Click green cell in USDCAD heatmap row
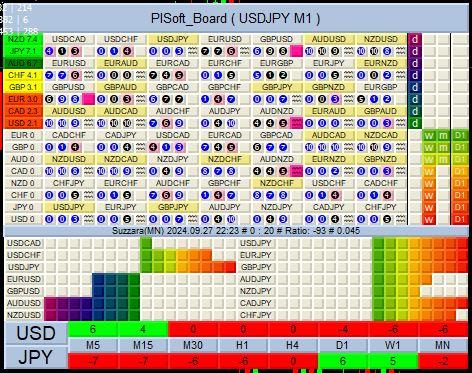The width and height of the screenshot is (472, 373). tap(146, 243)
